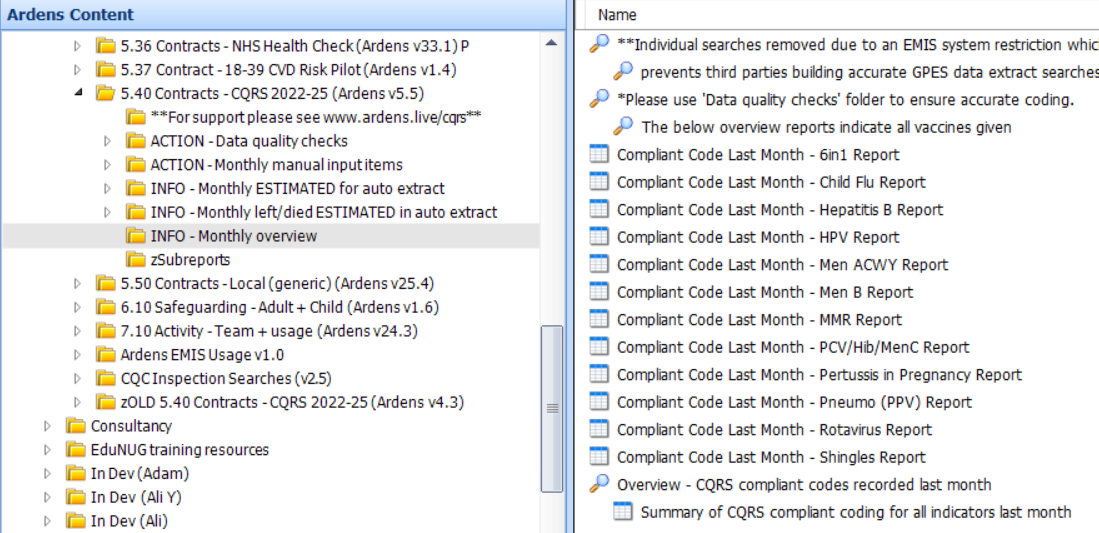Select 'The below overview reports indicate all vaccines given'

click(826, 127)
